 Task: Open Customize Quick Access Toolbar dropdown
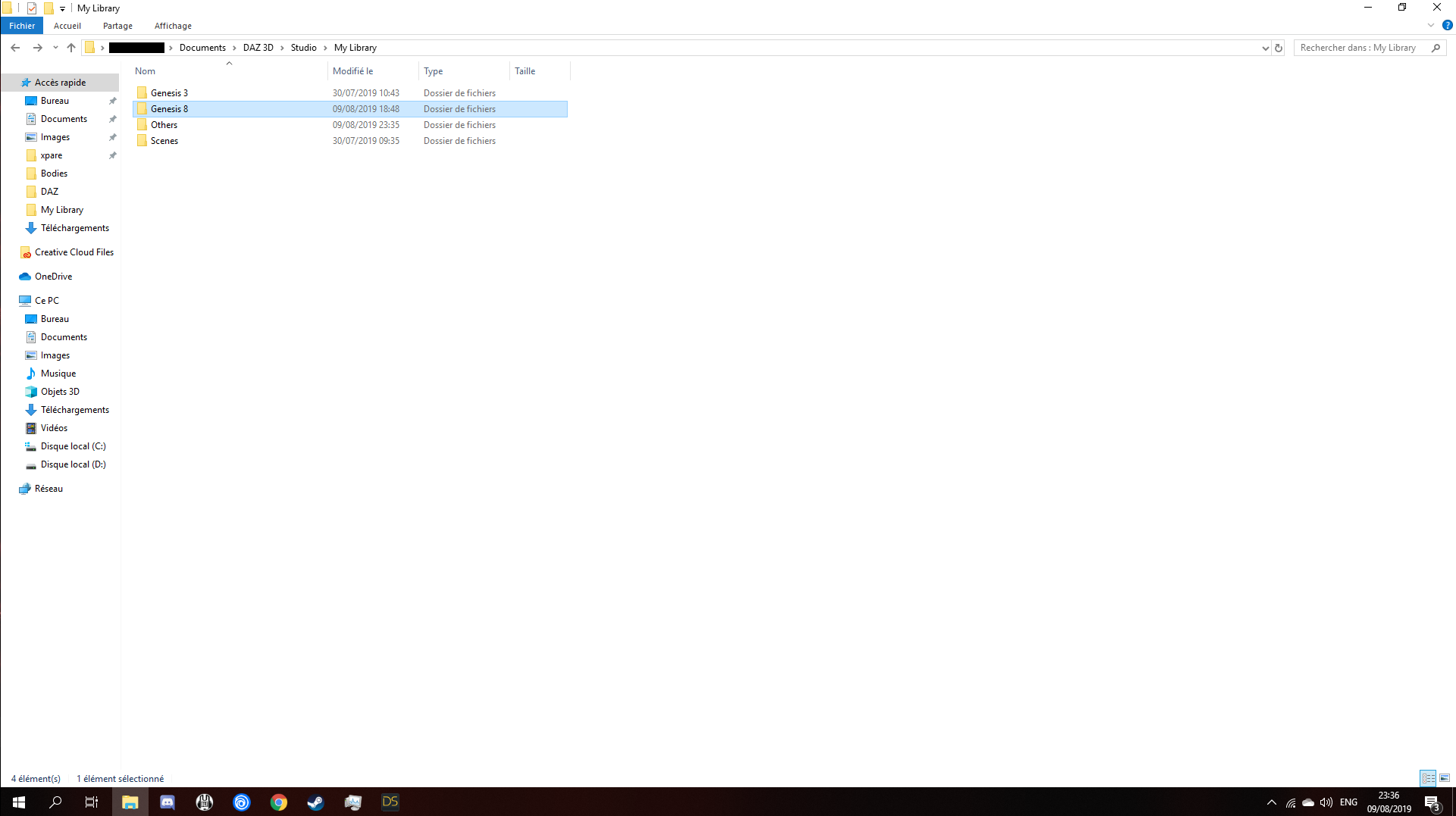pyautogui.click(x=62, y=8)
